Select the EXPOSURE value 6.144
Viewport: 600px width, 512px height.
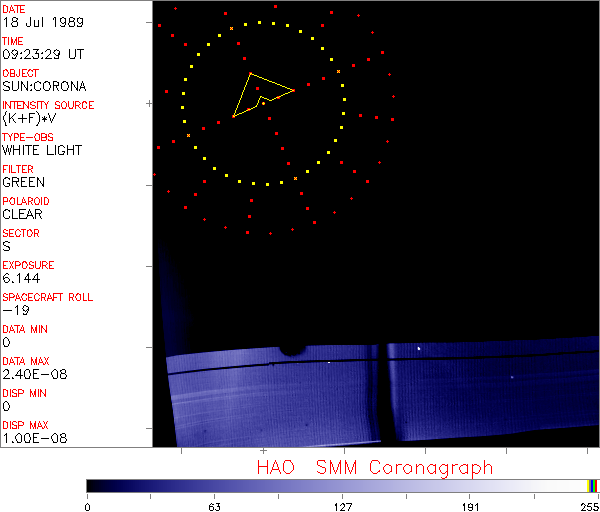pyautogui.click(x=21, y=278)
